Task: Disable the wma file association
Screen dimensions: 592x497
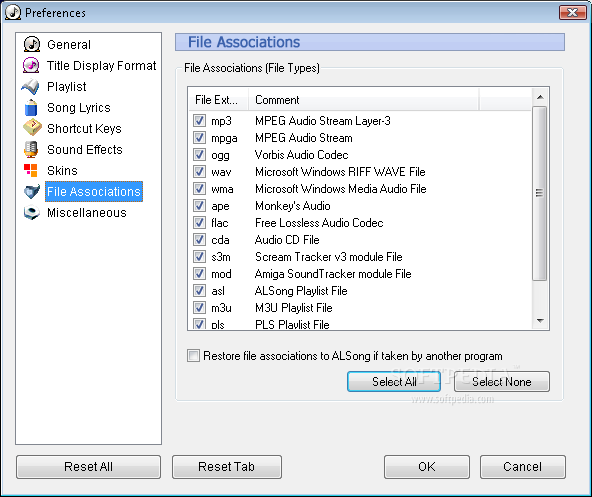Action: point(199,188)
